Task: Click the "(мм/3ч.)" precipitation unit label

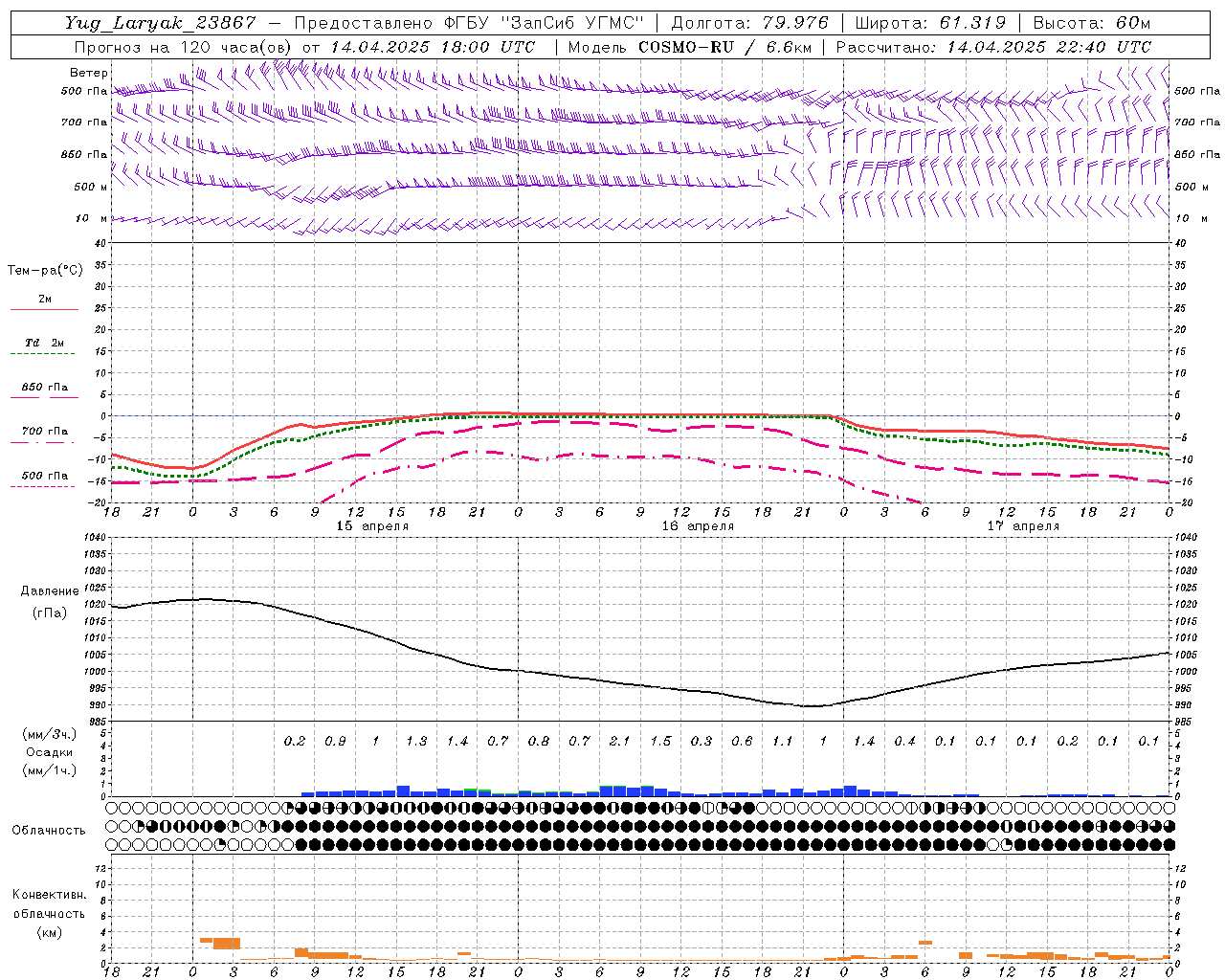Action: [50, 735]
